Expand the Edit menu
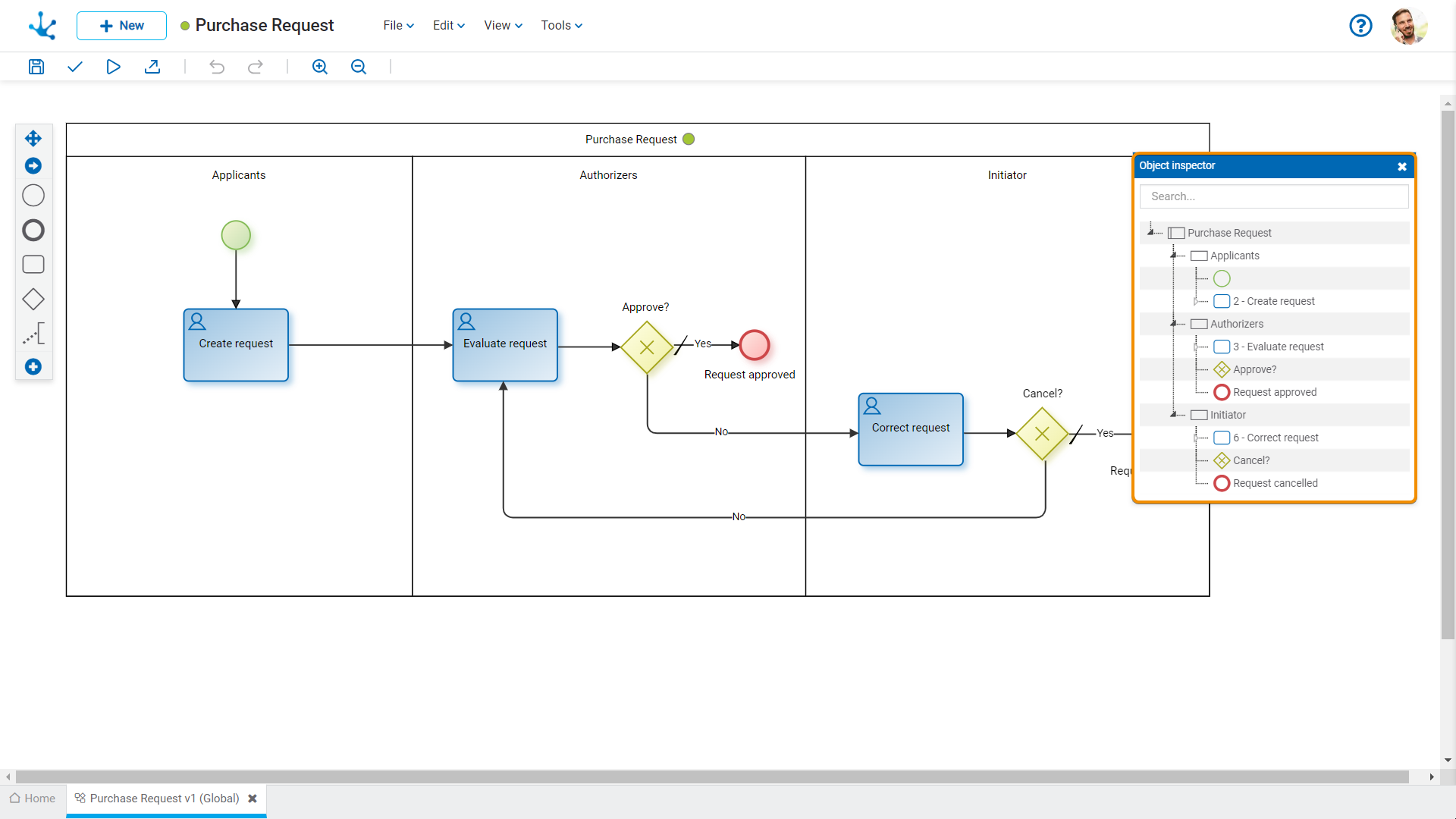Screen dimensions: 1456x819 (447, 25)
